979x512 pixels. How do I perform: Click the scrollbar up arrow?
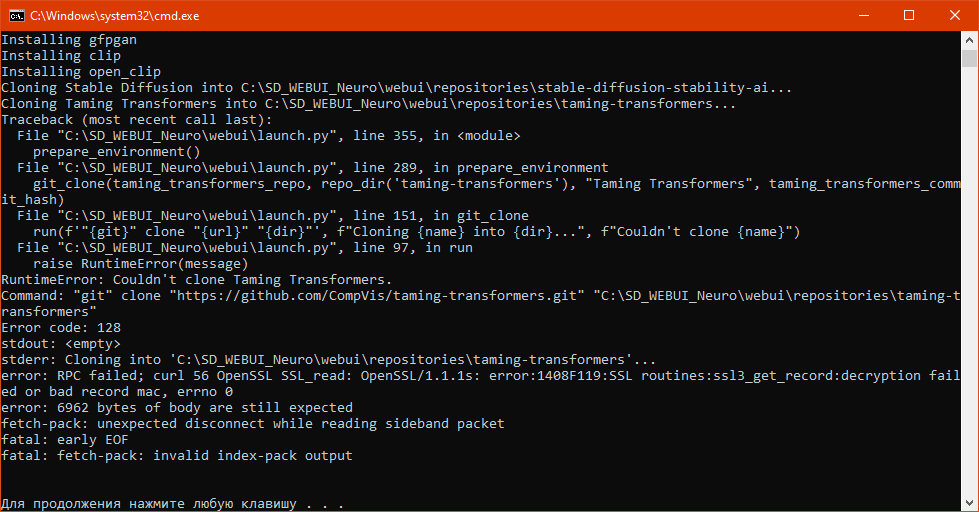click(969, 40)
